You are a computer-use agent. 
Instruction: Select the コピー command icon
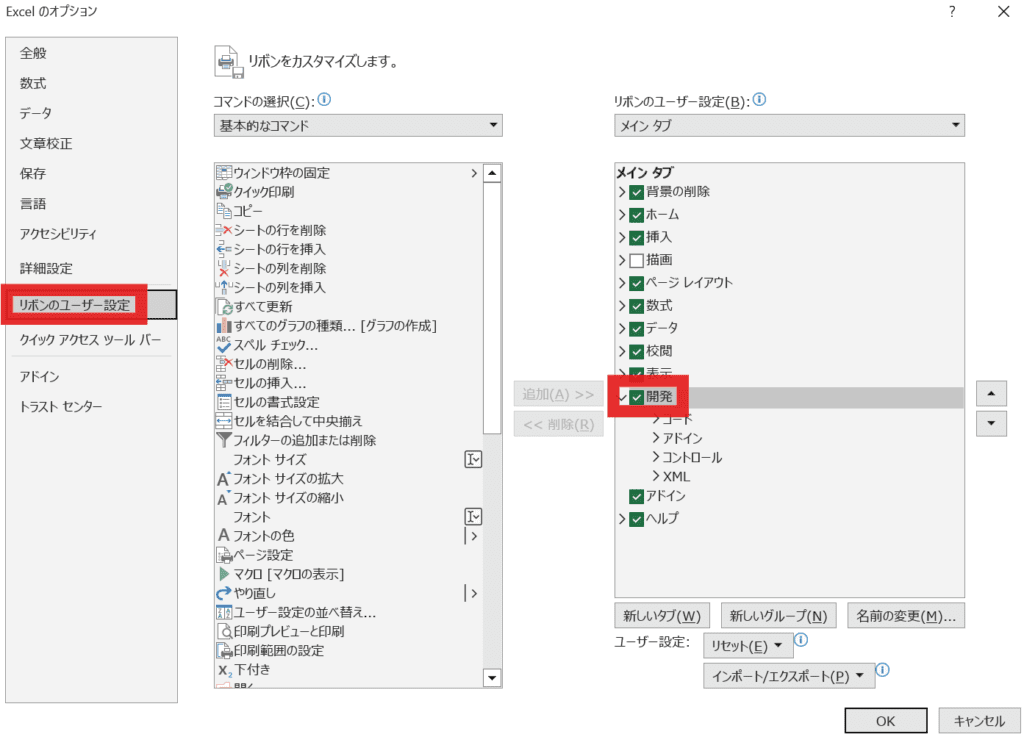pyautogui.click(x=224, y=211)
